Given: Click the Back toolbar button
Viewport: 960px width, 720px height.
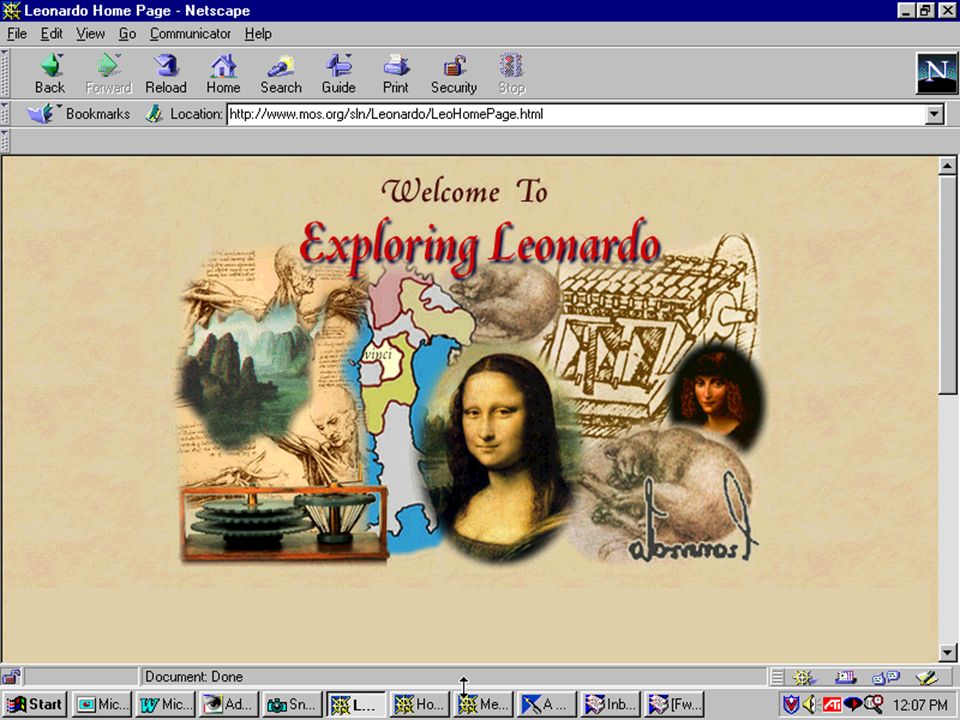Looking at the screenshot, I should [50, 73].
